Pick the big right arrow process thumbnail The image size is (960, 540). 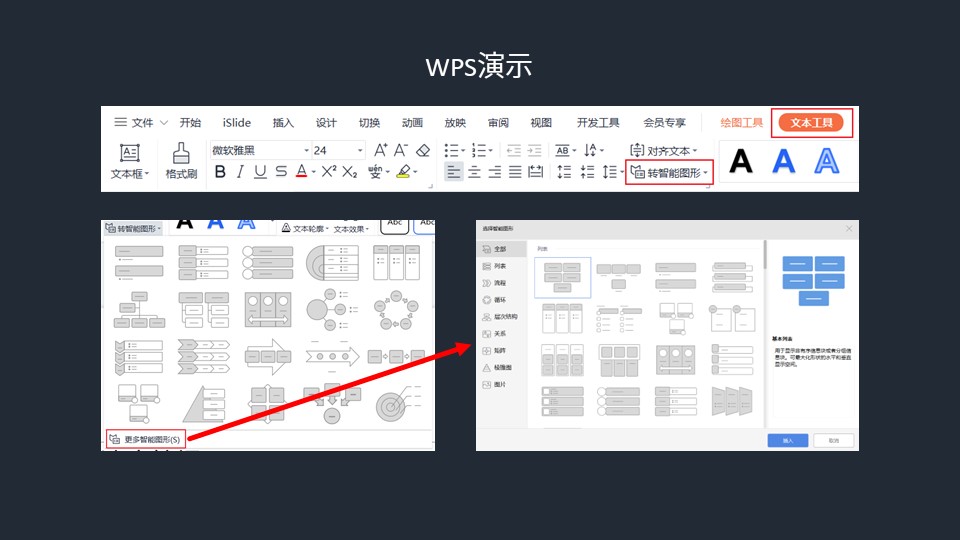coord(268,356)
